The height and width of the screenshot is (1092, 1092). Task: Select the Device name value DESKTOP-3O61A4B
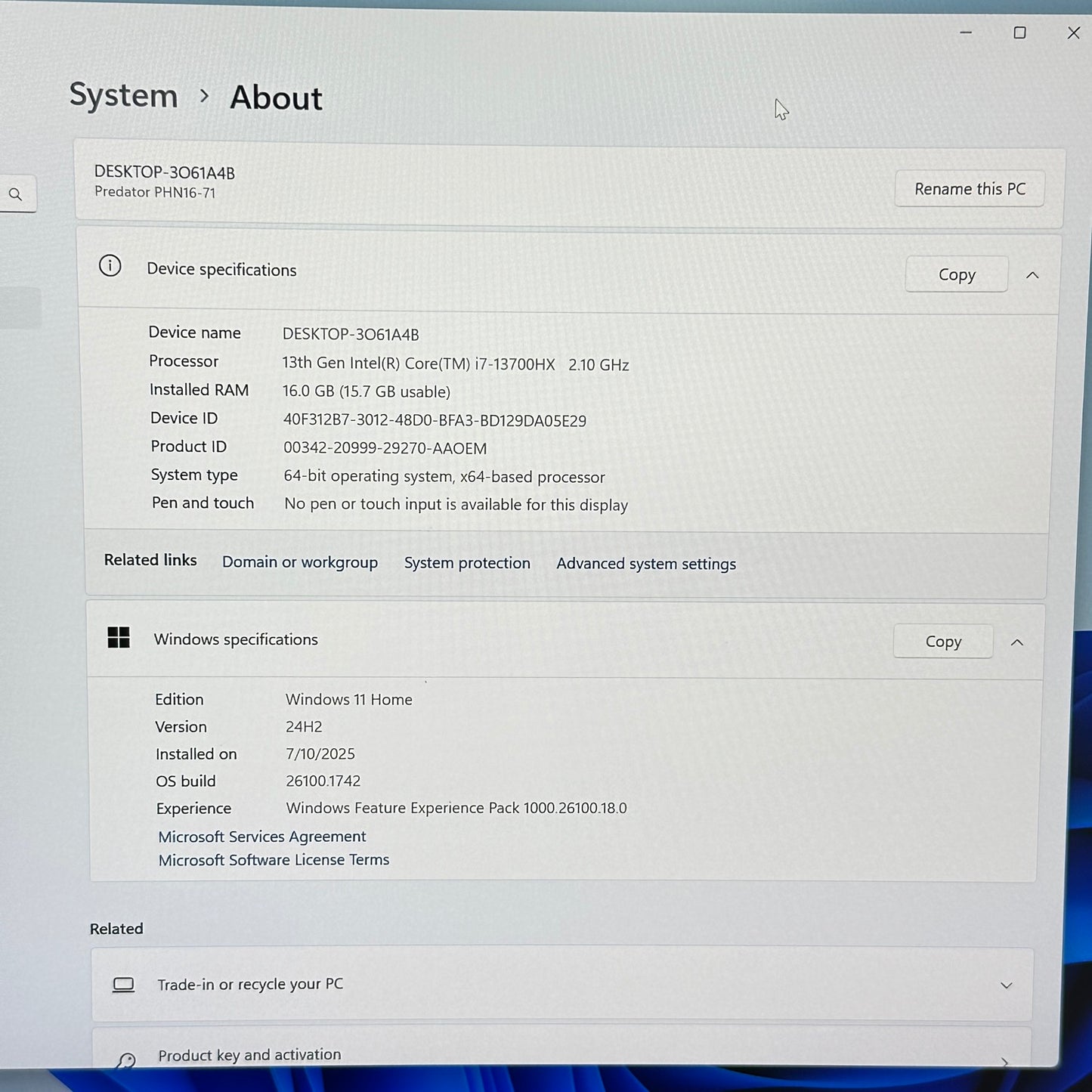click(351, 334)
